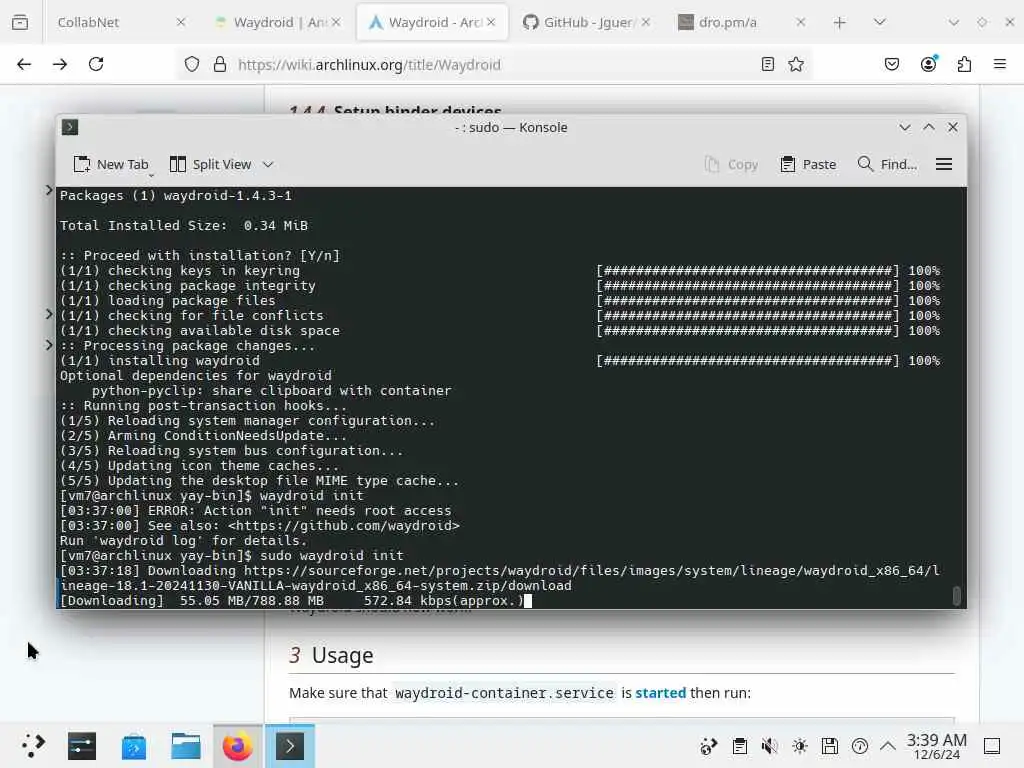
Task: Open Pocket save icon in Firefox toolbar
Action: pyautogui.click(x=892, y=64)
